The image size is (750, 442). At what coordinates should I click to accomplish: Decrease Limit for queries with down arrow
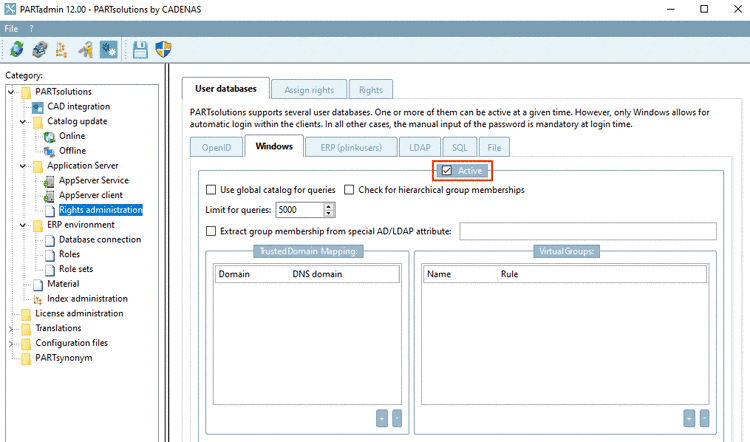coord(329,213)
